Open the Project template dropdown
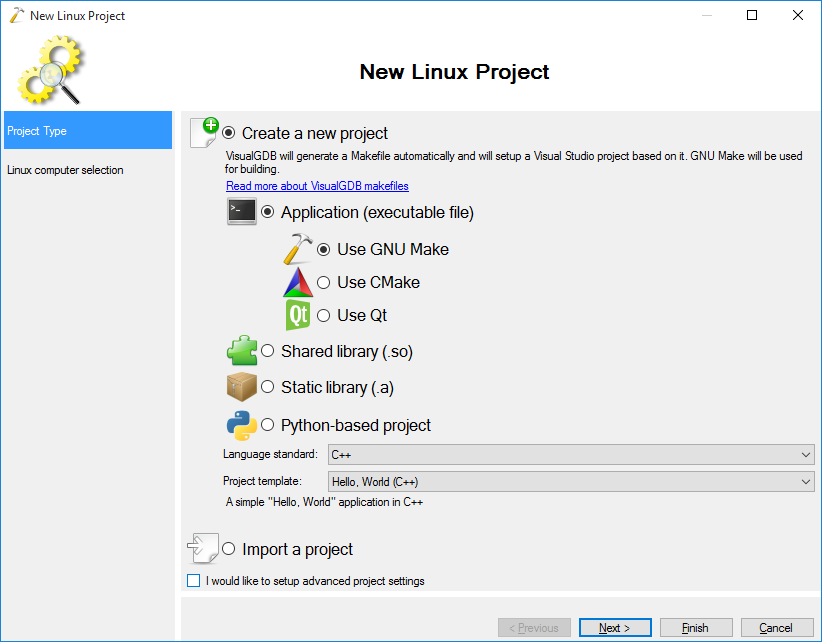822x642 pixels. pyautogui.click(x=571, y=482)
